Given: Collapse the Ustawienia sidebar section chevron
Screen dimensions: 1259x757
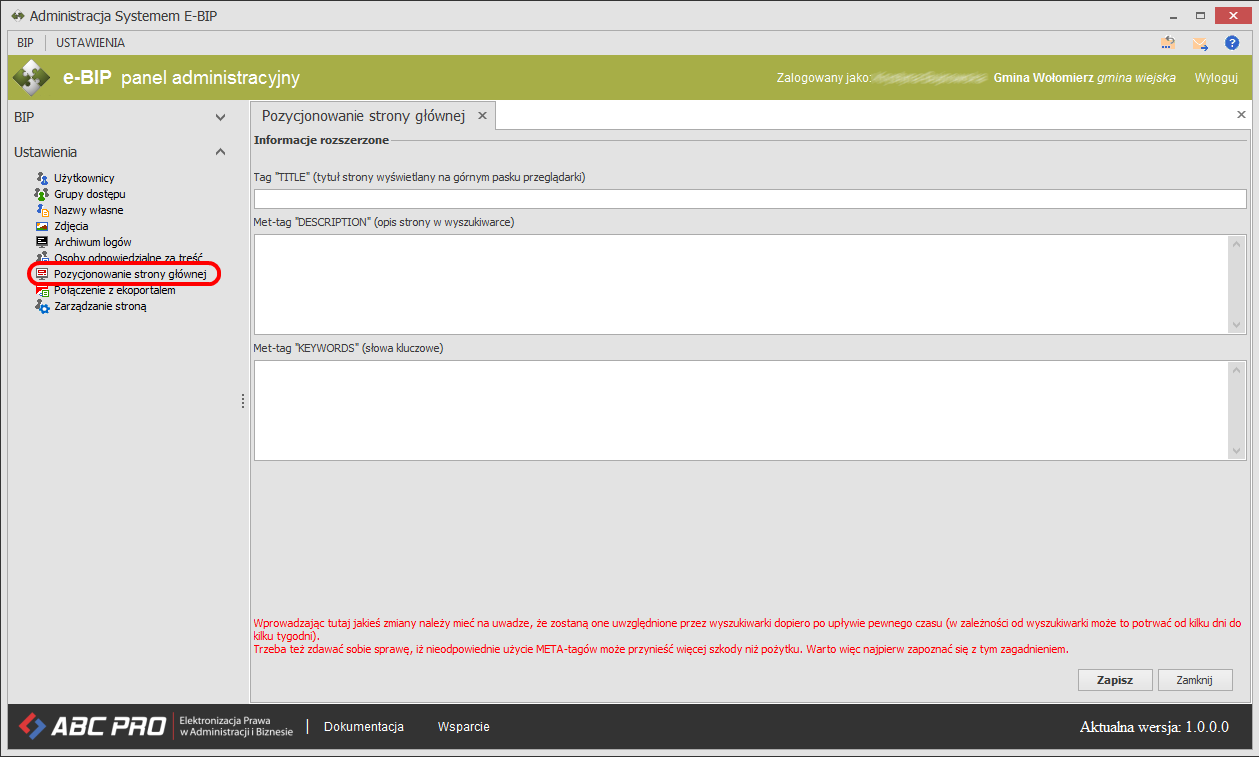Looking at the screenshot, I should (221, 152).
